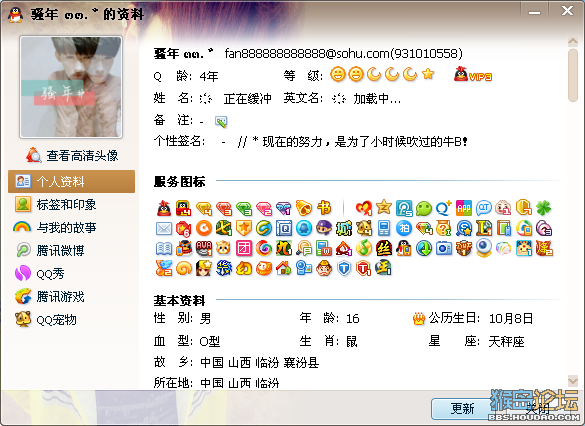
Task: Click the golden bell service icon
Action: [x=304, y=208]
